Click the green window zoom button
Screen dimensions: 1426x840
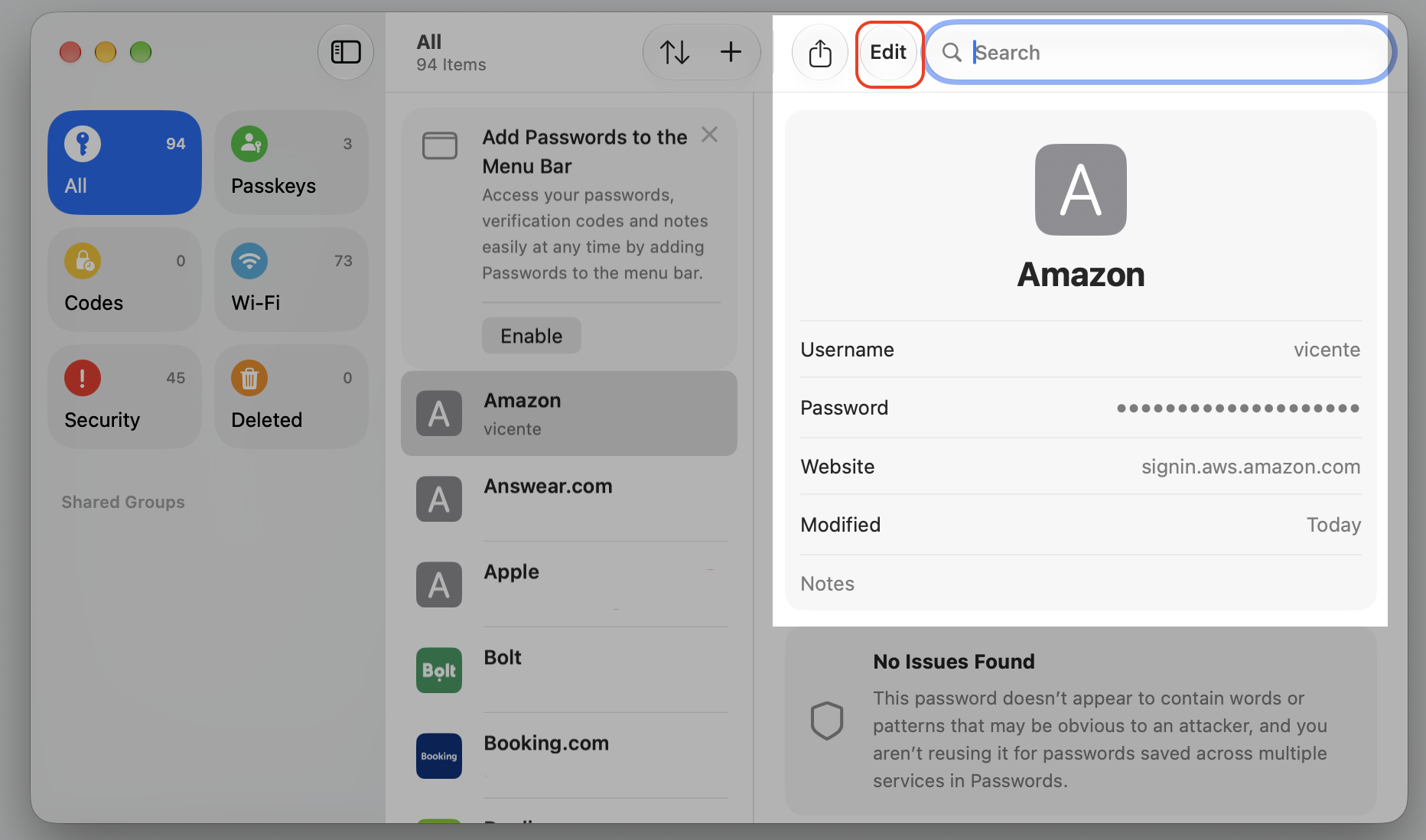141,52
